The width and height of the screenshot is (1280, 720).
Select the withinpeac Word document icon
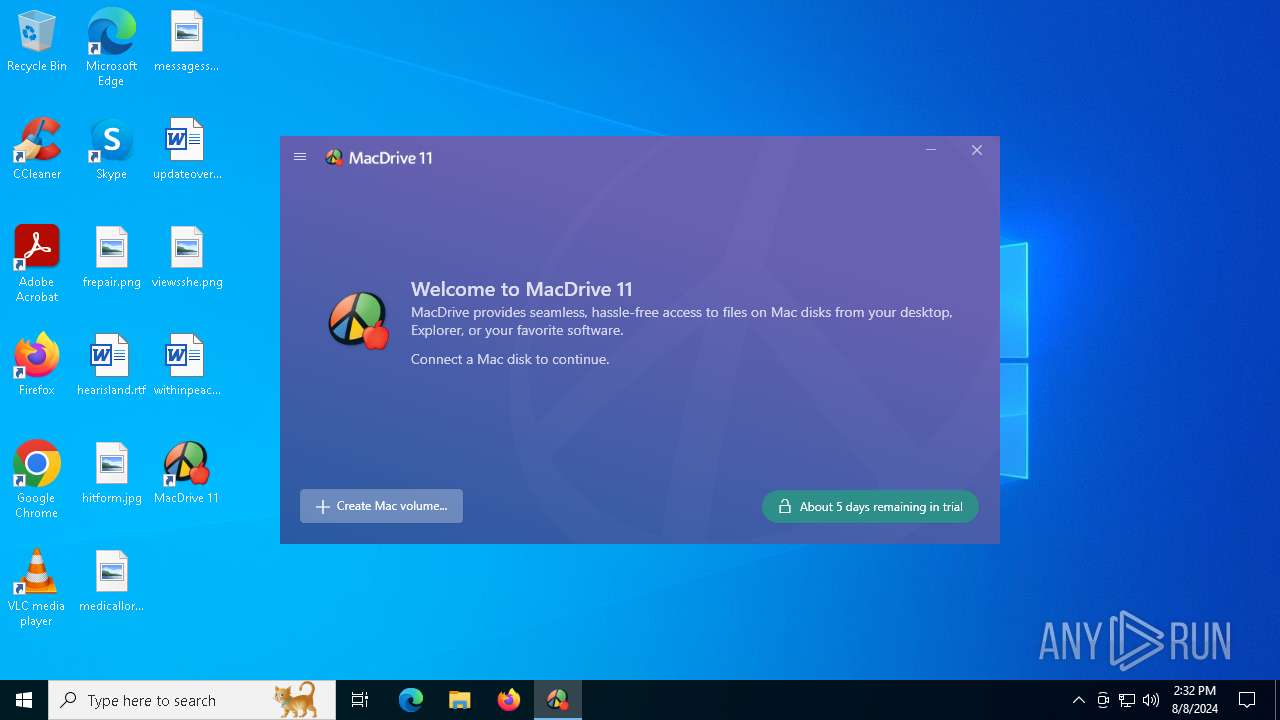187,365
